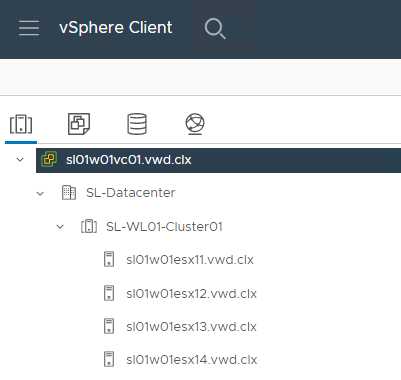
Task: Switch to Hosts and Clusters tab
Action: point(21,124)
